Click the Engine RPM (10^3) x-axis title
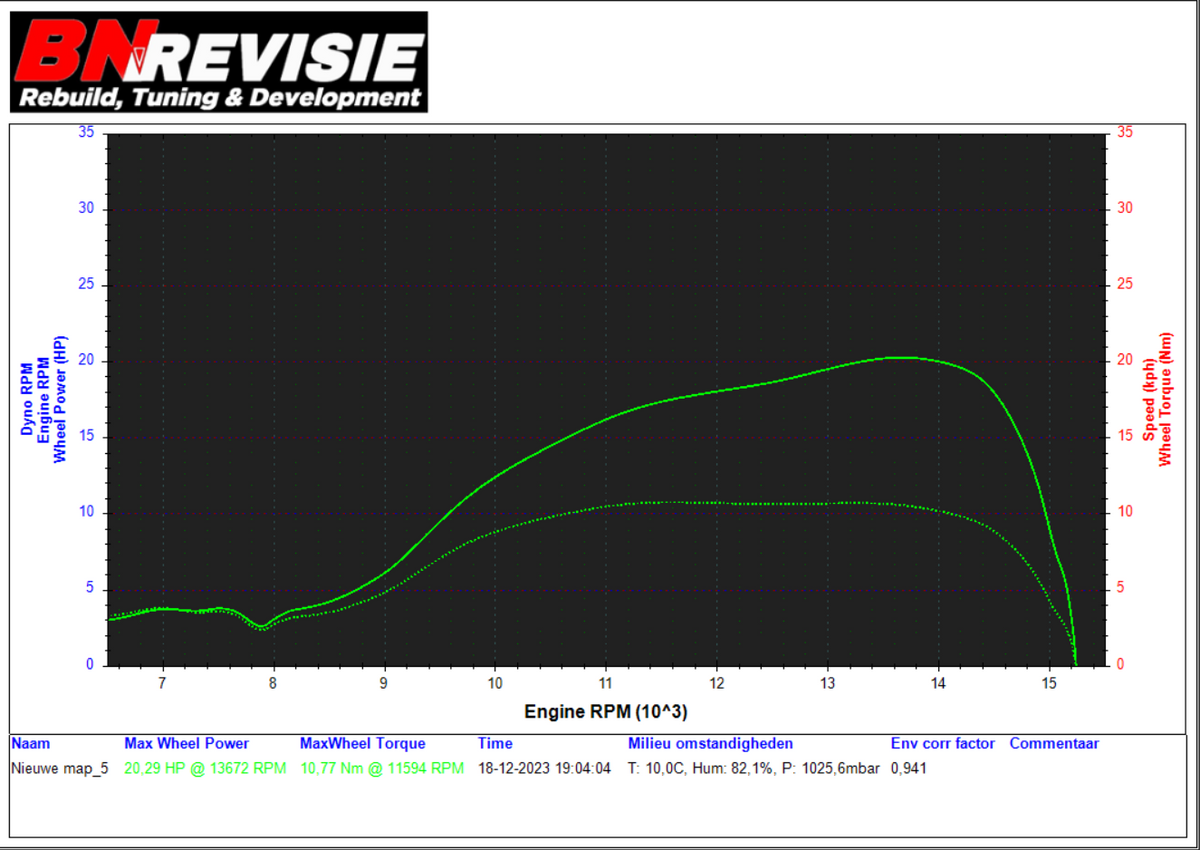 [x=606, y=712]
